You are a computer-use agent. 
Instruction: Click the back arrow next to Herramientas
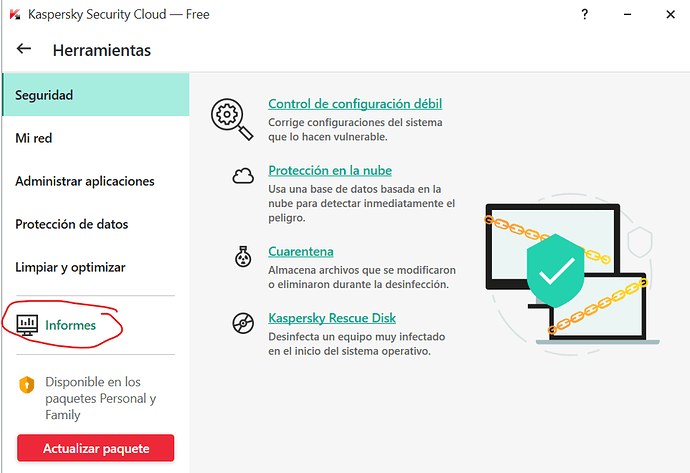pos(24,49)
